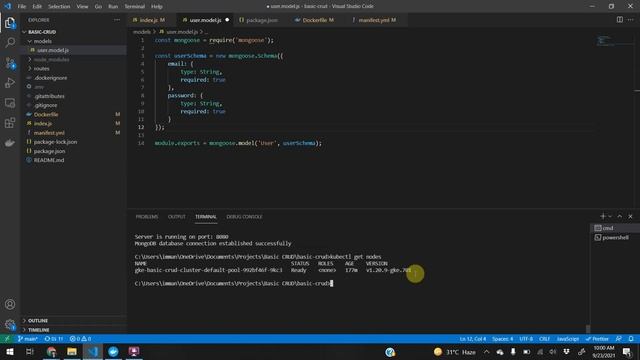Open the errors and warnings count in status bar
The height and width of the screenshot is (360, 640).
point(80,339)
